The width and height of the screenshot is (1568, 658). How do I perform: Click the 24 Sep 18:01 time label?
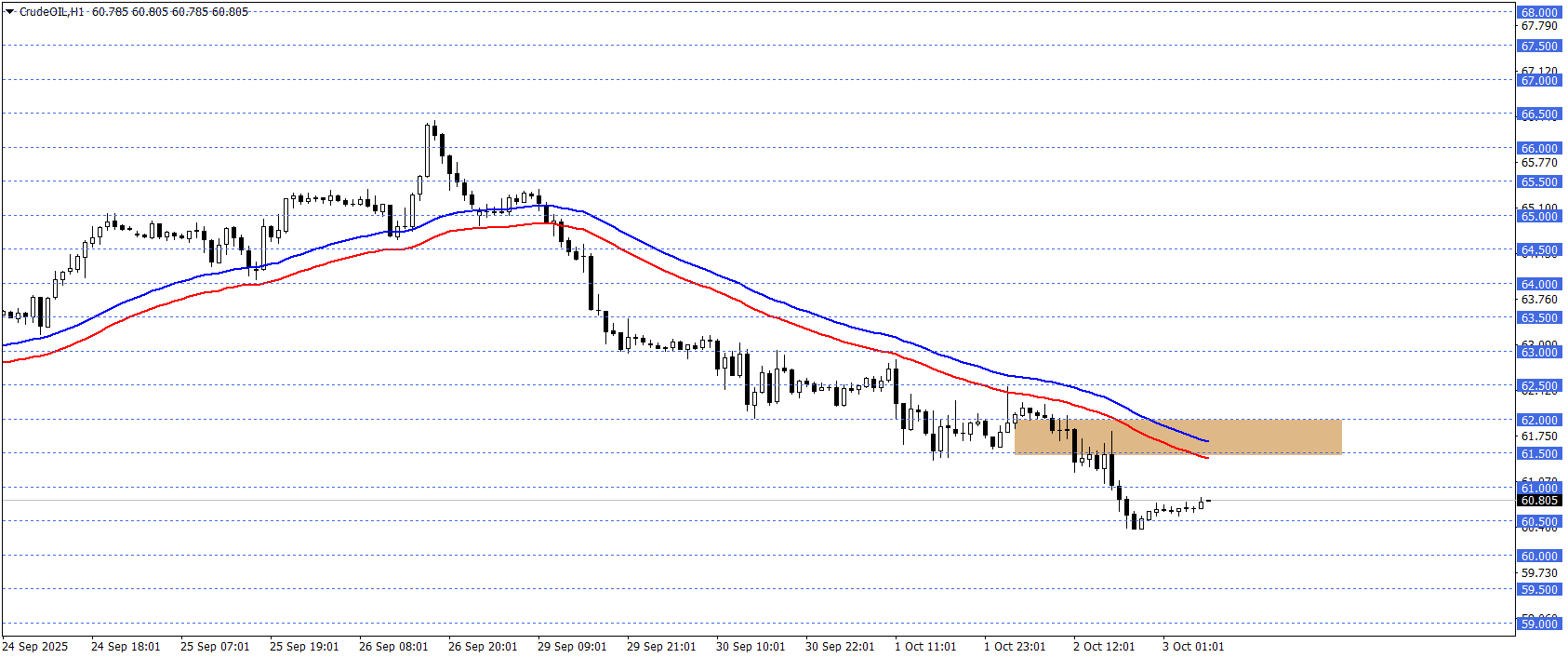(x=126, y=647)
